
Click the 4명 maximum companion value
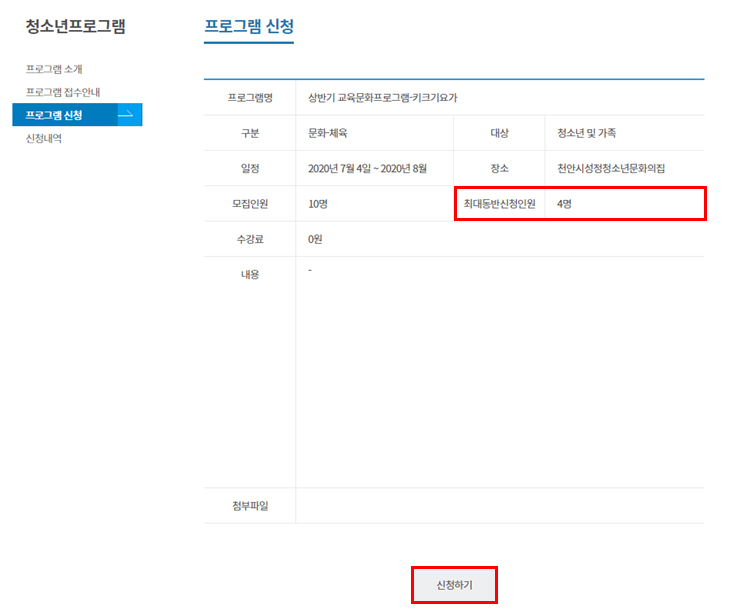coord(564,204)
